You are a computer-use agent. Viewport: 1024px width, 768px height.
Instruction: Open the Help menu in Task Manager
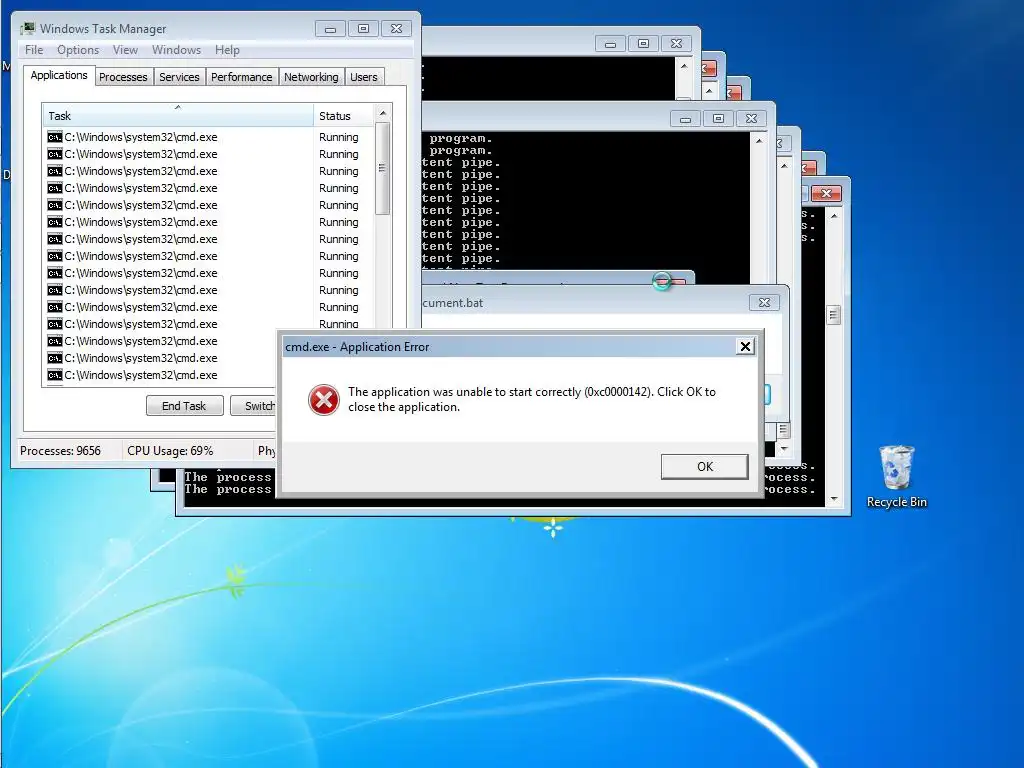pos(227,50)
